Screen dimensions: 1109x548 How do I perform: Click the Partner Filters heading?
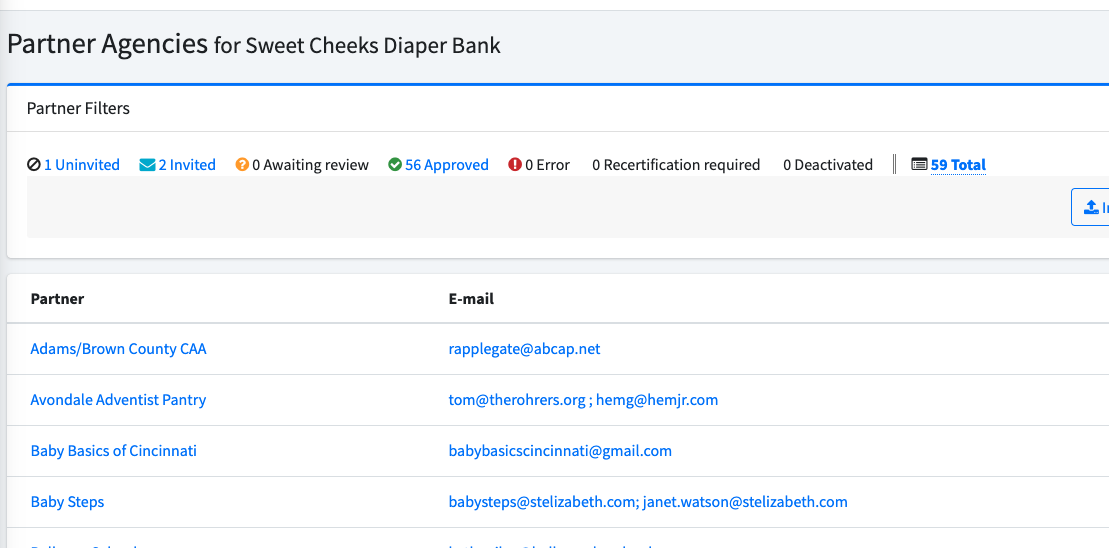(x=78, y=108)
